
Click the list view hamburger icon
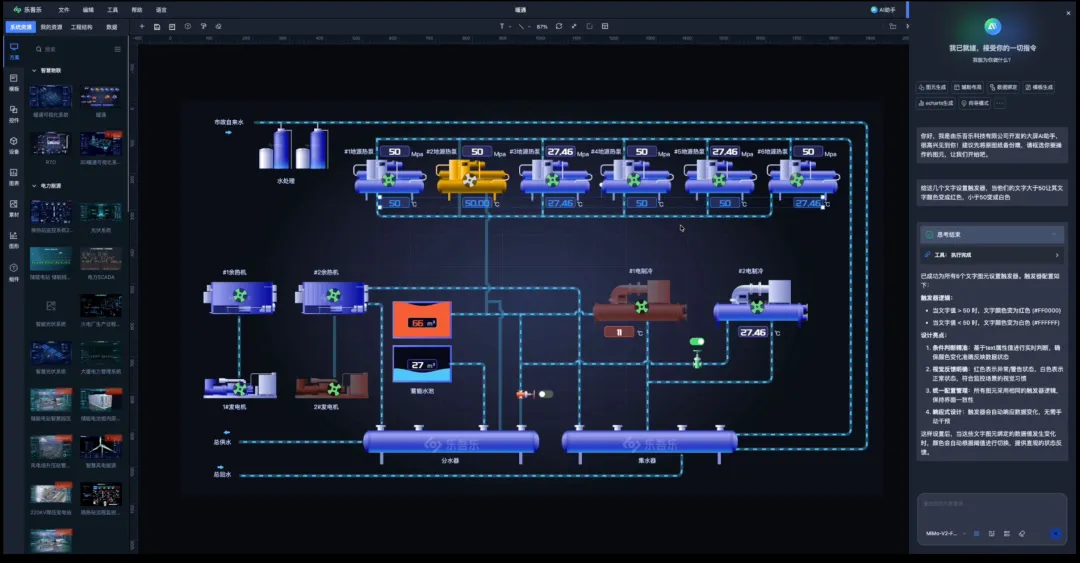tap(117, 50)
